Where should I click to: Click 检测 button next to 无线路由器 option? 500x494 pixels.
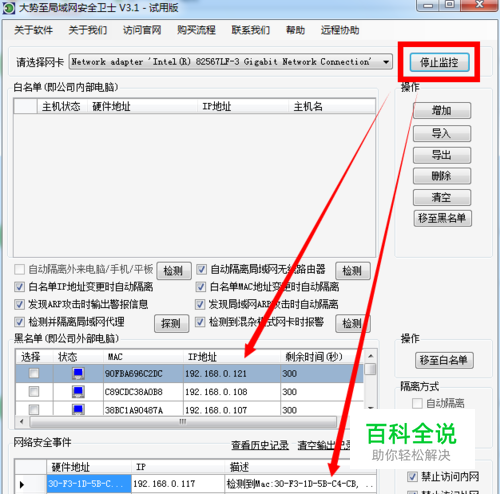353,271
